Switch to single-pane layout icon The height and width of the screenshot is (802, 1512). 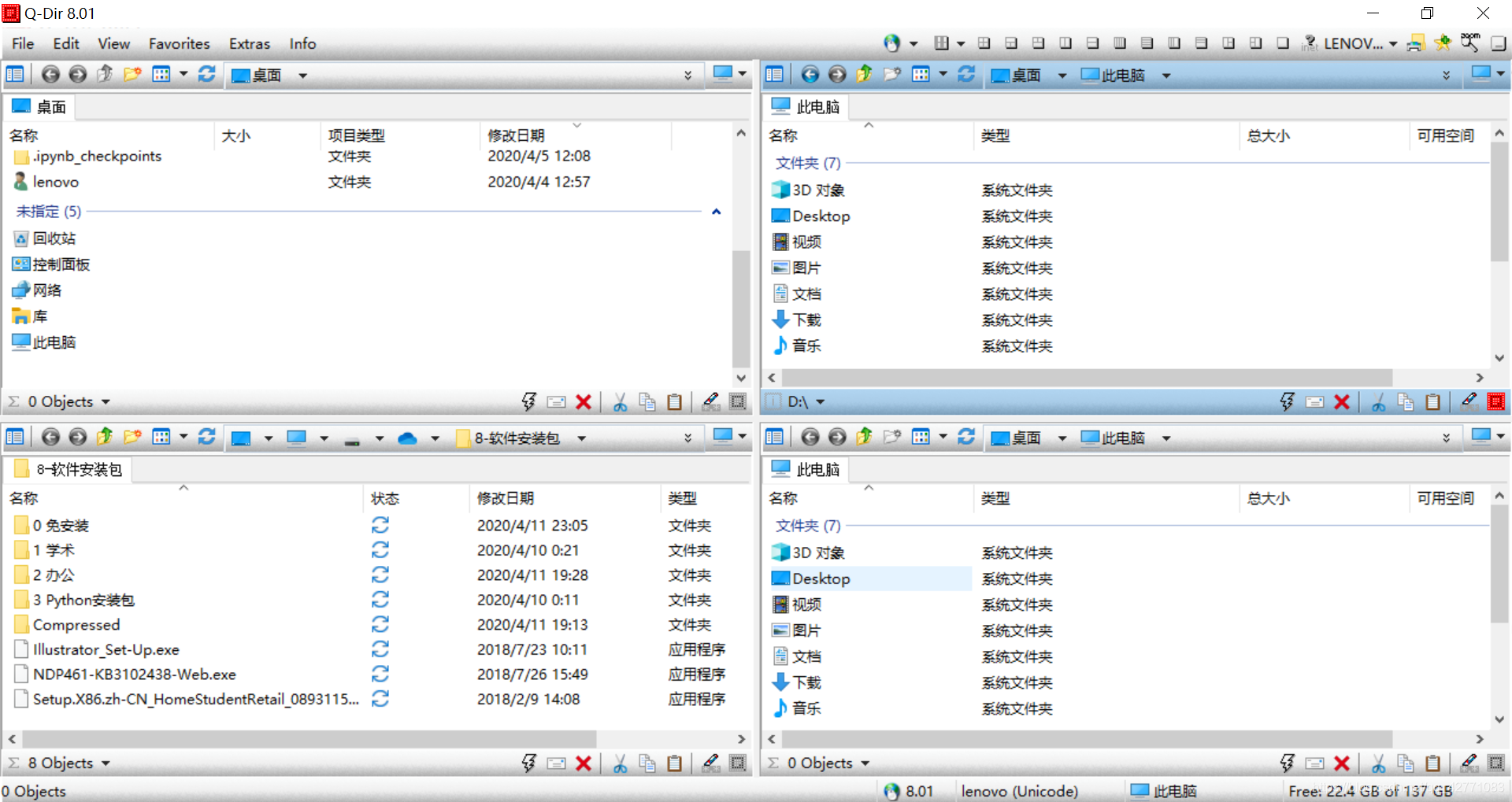1283,43
